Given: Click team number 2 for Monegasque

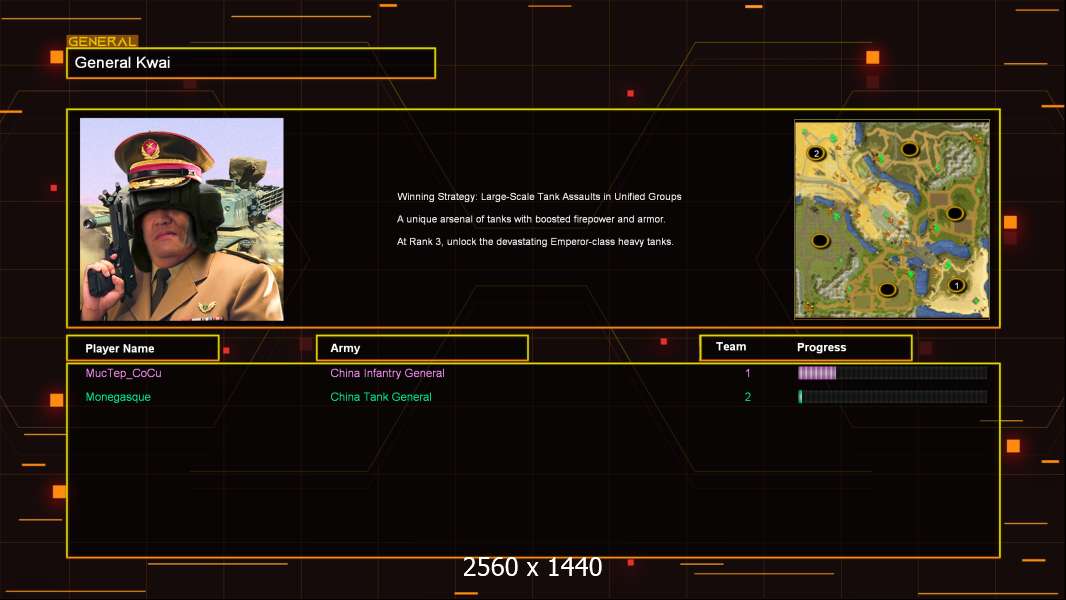Looking at the screenshot, I should click(x=748, y=397).
